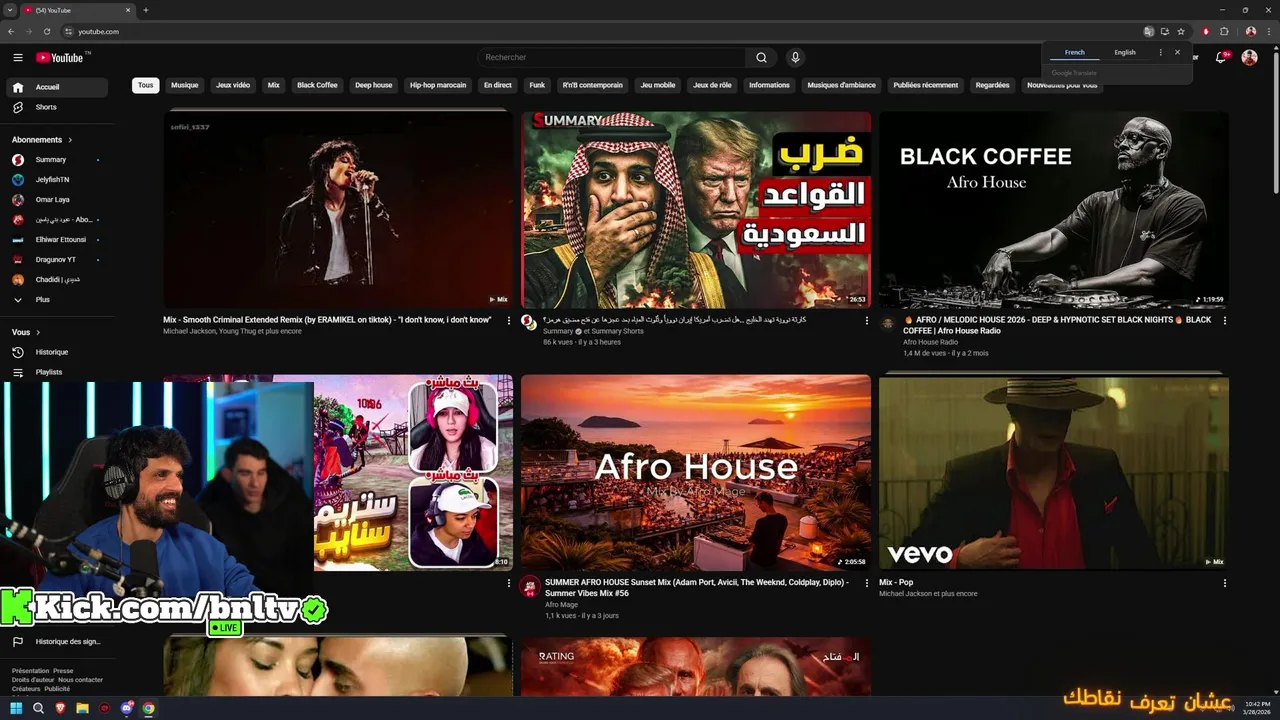1280x720 pixels.
Task: Open the tab search dropdown
Action: coord(9,10)
